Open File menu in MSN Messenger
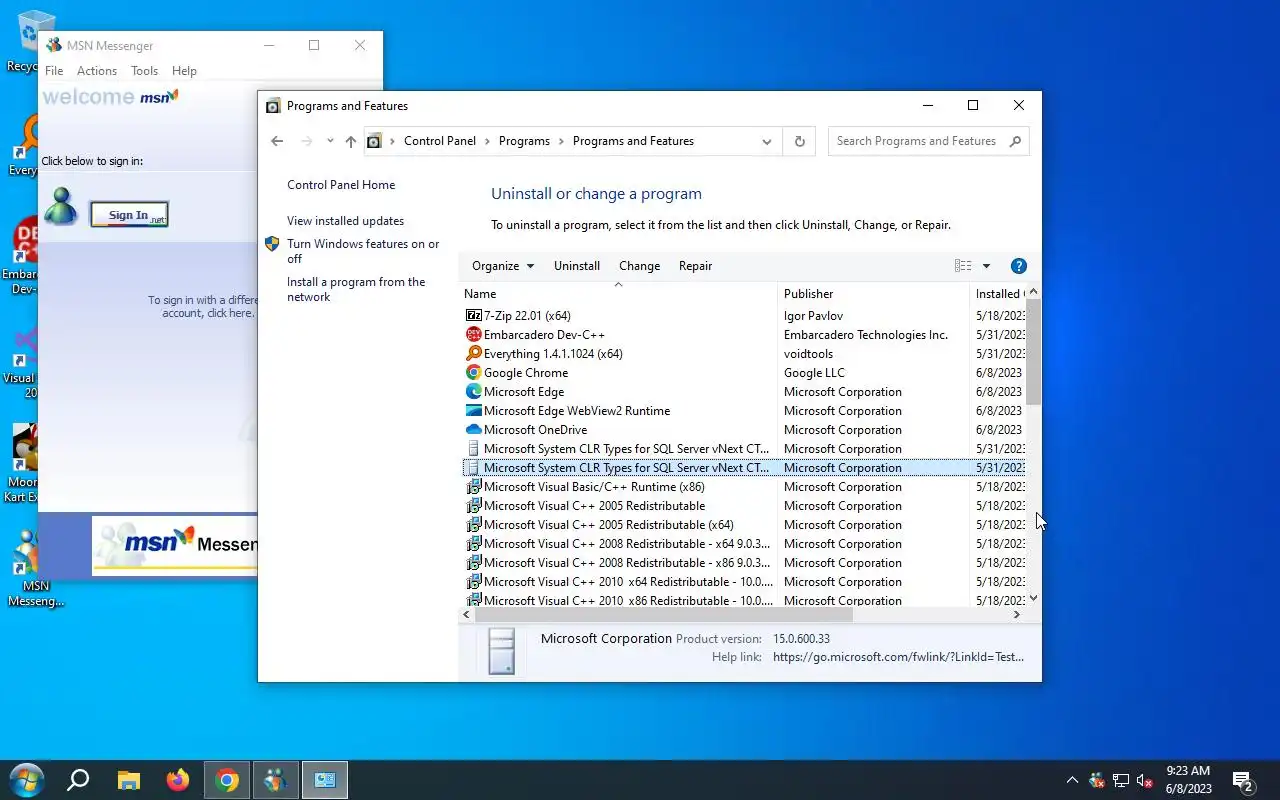This screenshot has height=800, width=1280. coord(54,71)
